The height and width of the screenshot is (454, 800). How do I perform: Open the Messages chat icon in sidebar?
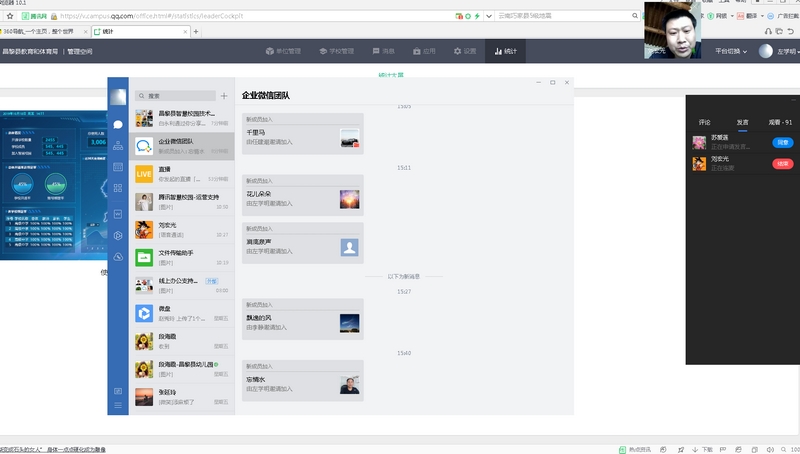pos(118,124)
